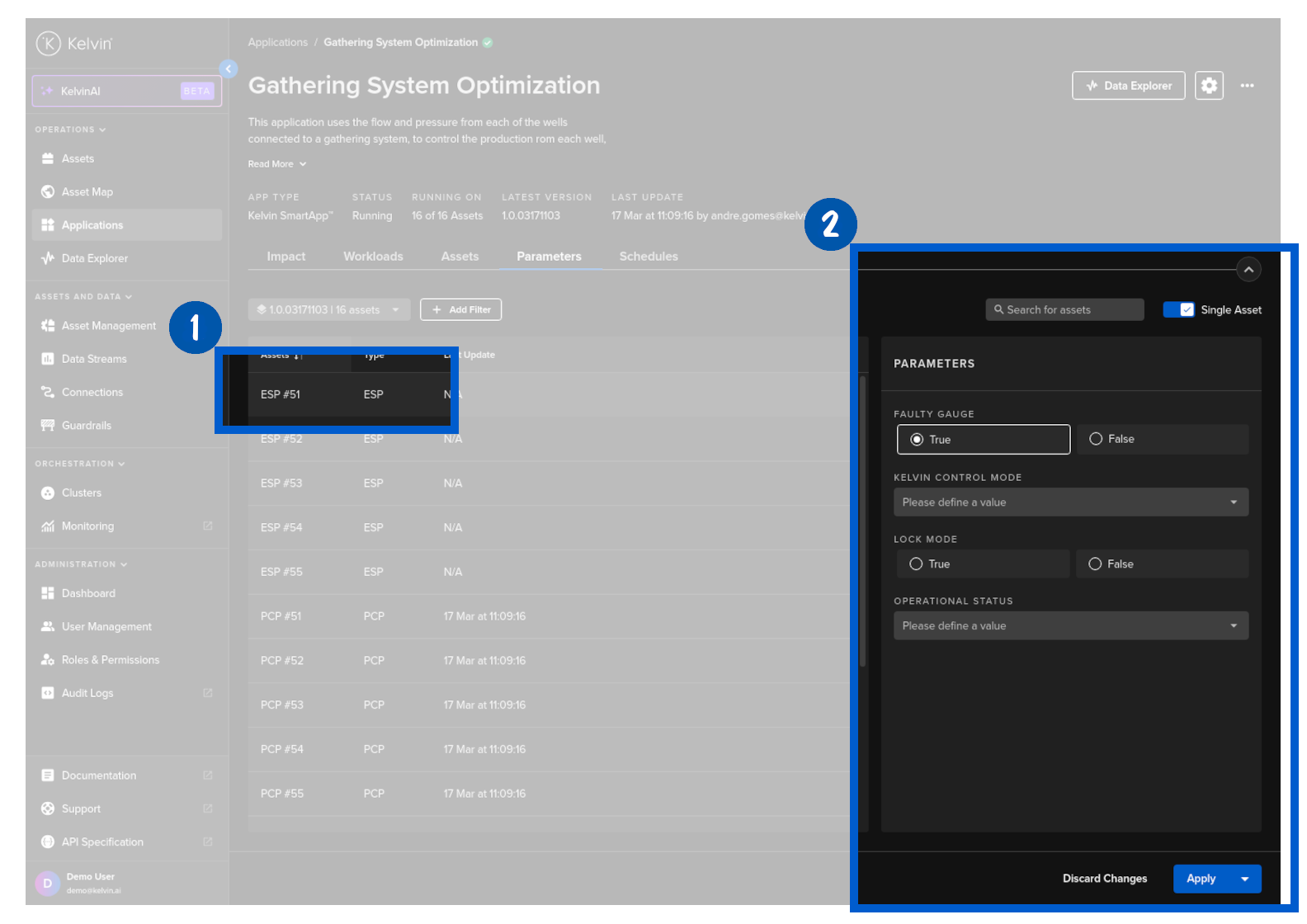
Task: Switch to the Schedules tab
Action: click(x=649, y=257)
